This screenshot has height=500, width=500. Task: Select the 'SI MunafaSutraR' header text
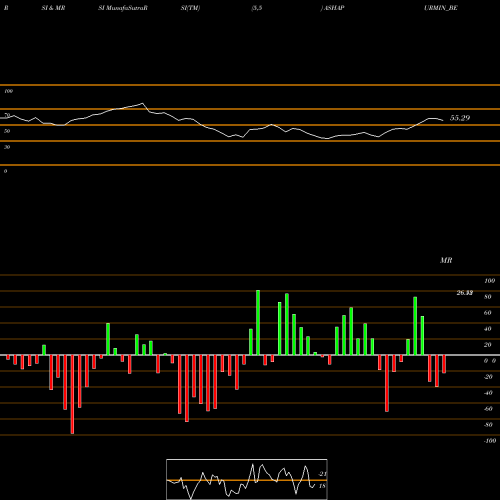click(123, 8)
